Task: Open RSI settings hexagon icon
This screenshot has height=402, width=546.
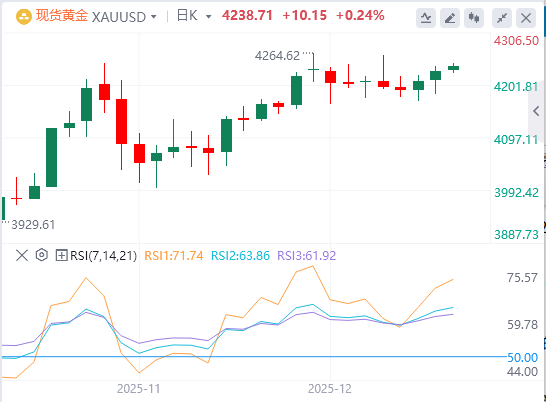Action: (42, 255)
